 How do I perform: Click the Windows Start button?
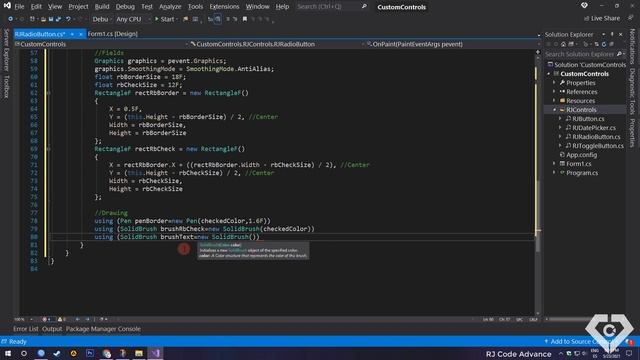(x=8, y=353)
